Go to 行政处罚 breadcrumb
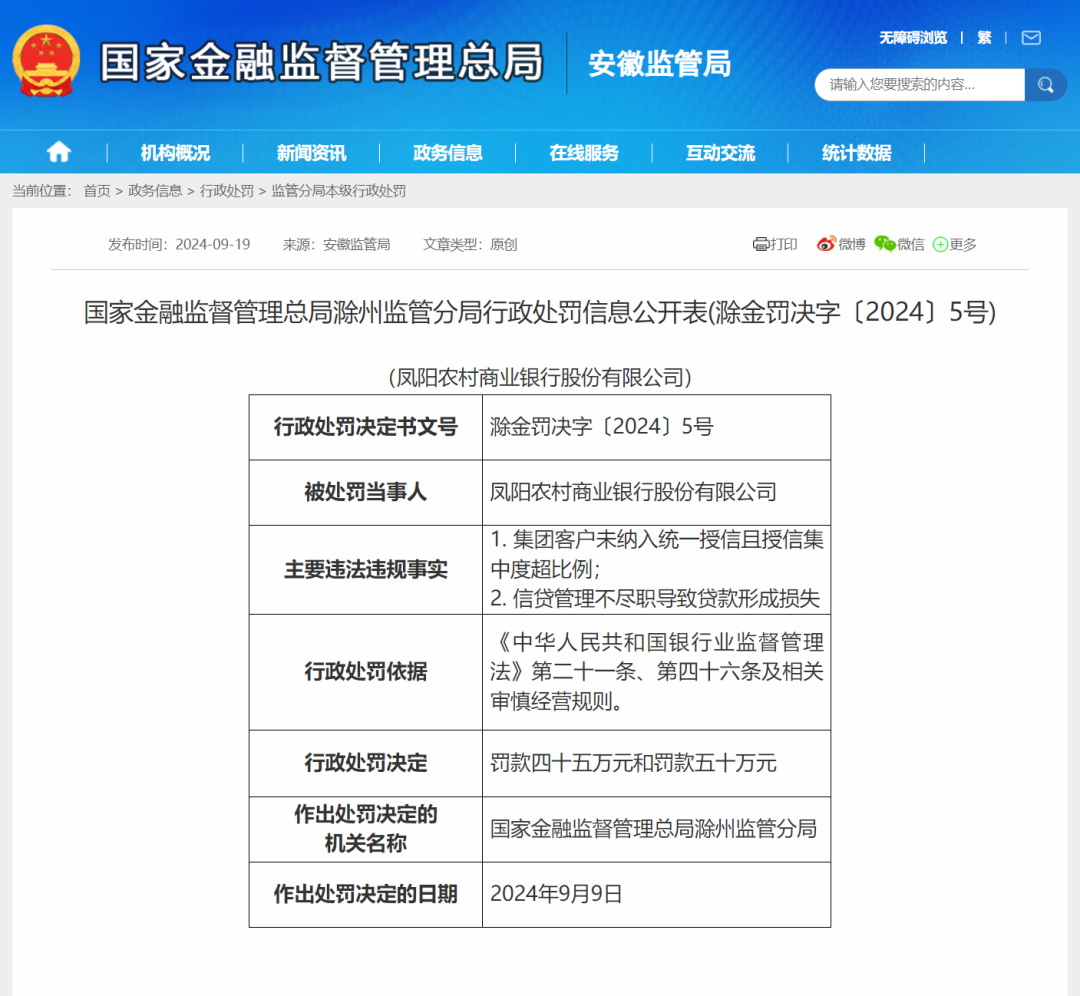Viewport: 1080px width, 996px height. (227, 191)
